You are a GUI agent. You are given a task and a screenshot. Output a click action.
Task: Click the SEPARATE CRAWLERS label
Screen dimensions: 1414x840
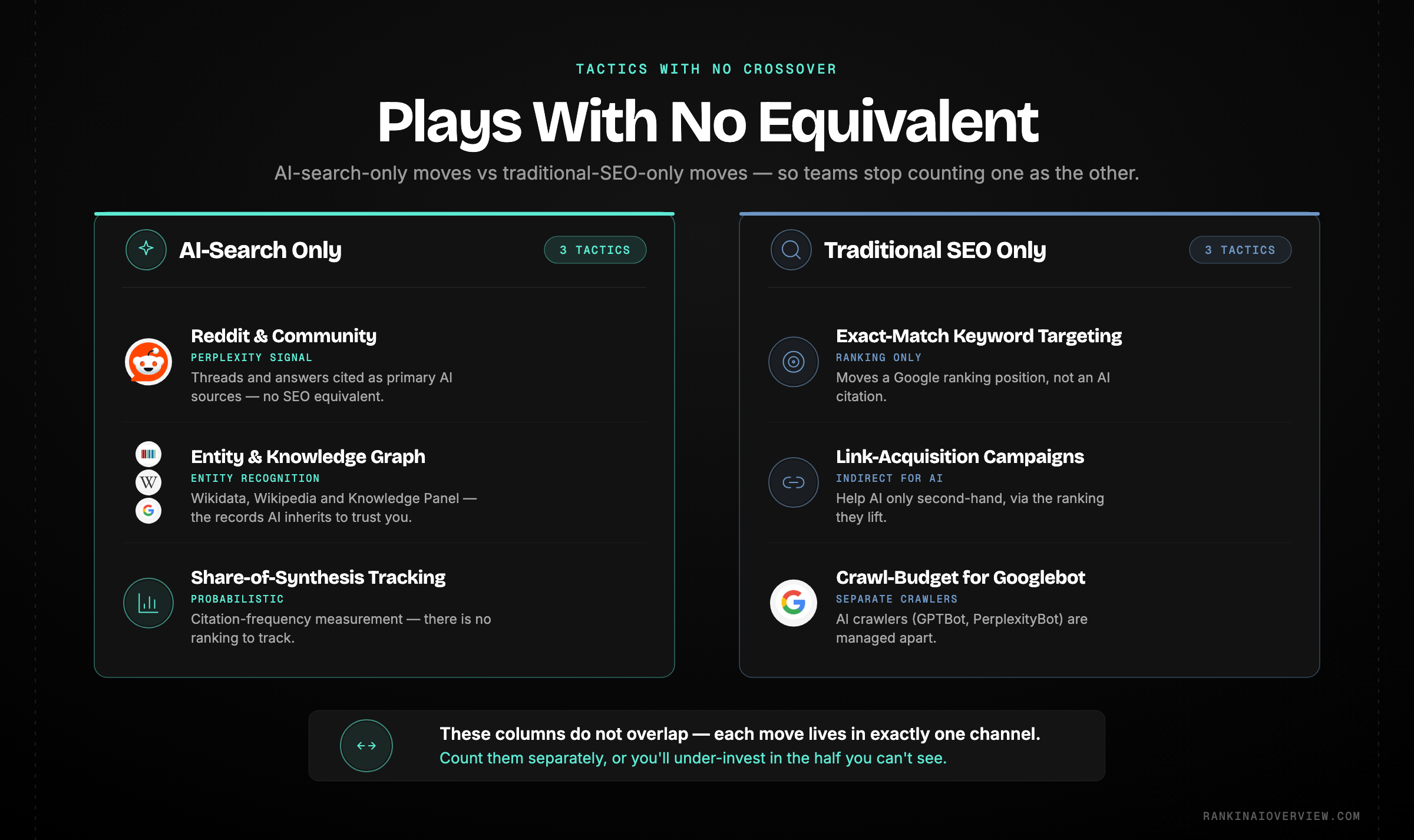(897, 599)
